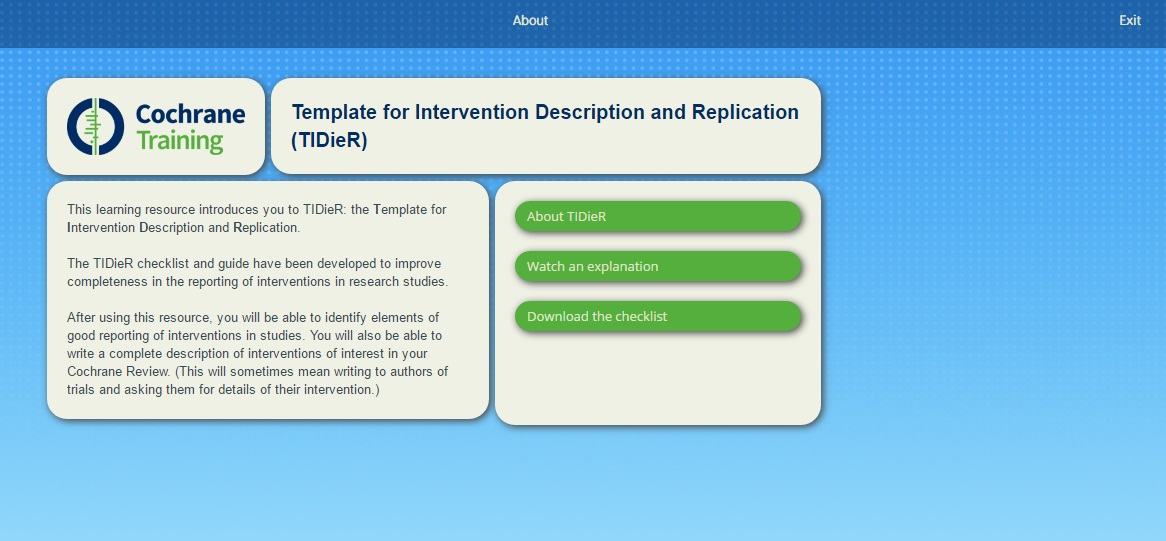This screenshot has height=541, width=1166.
Task: Open the About TIDieR section
Action: [x=657, y=216]
